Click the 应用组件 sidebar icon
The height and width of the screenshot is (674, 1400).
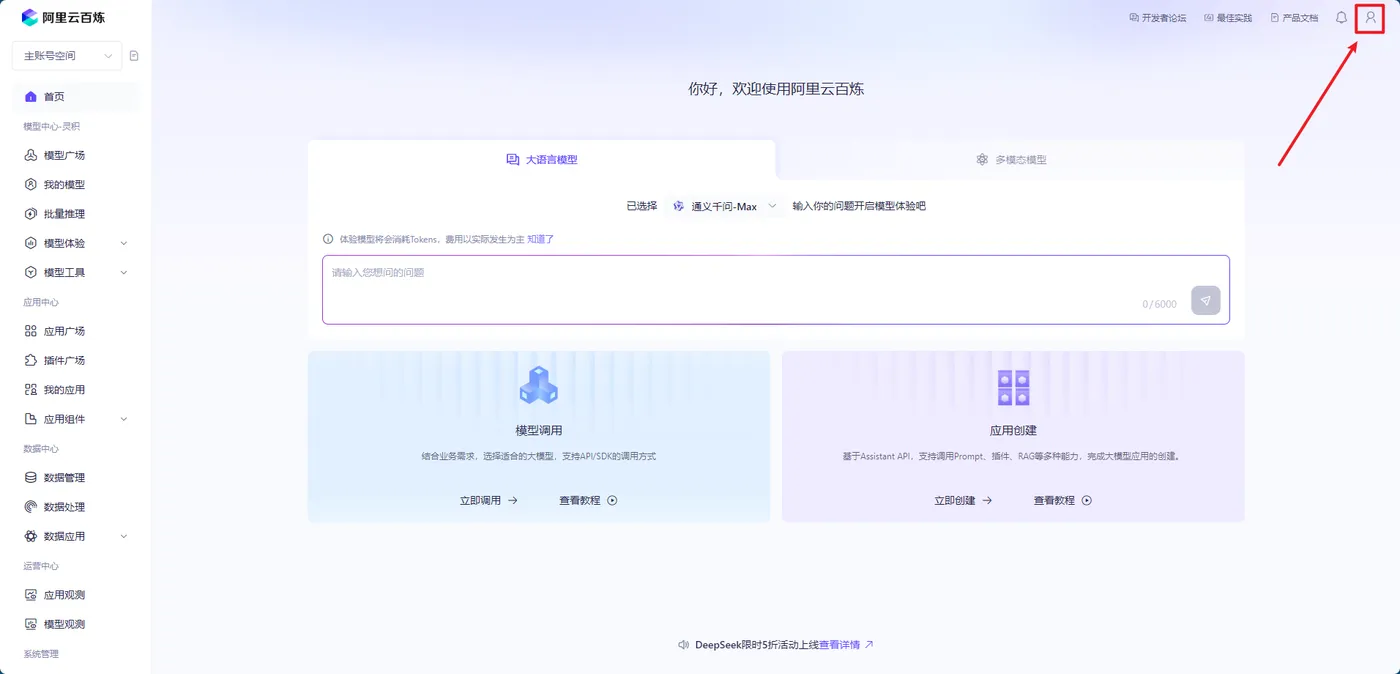pos(30,419)
